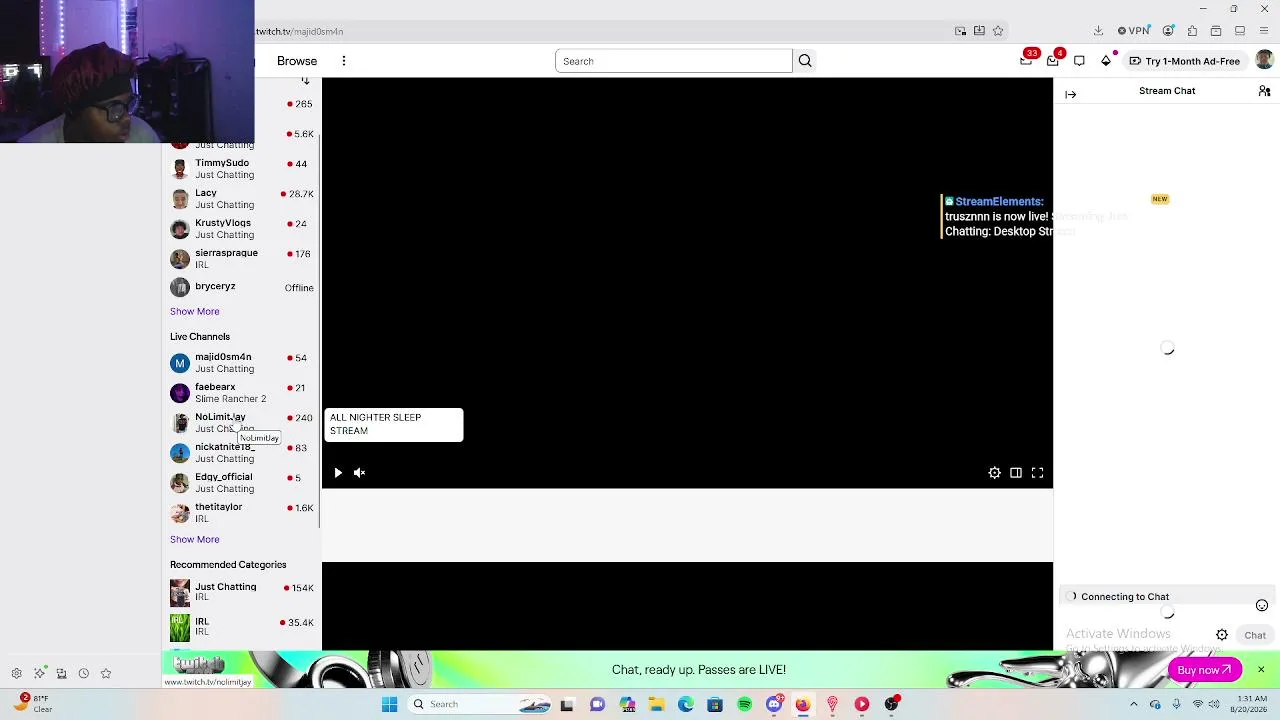Unmute the stream player audio
1280x720 pixels.
360,473
